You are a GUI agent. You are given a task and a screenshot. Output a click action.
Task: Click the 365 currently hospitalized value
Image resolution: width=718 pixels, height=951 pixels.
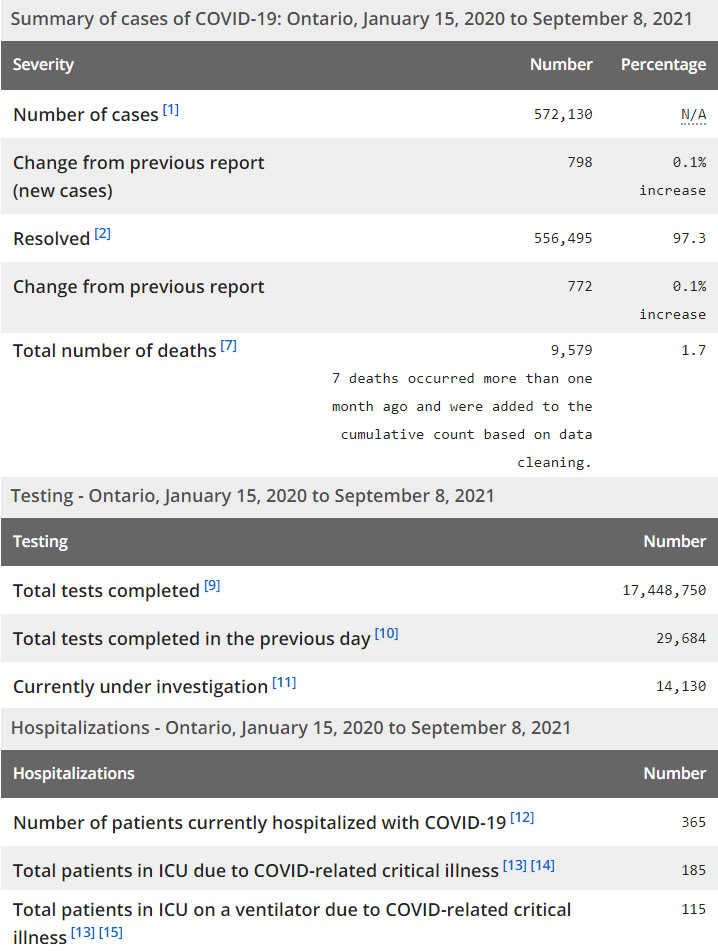click(x=693, y=822)
